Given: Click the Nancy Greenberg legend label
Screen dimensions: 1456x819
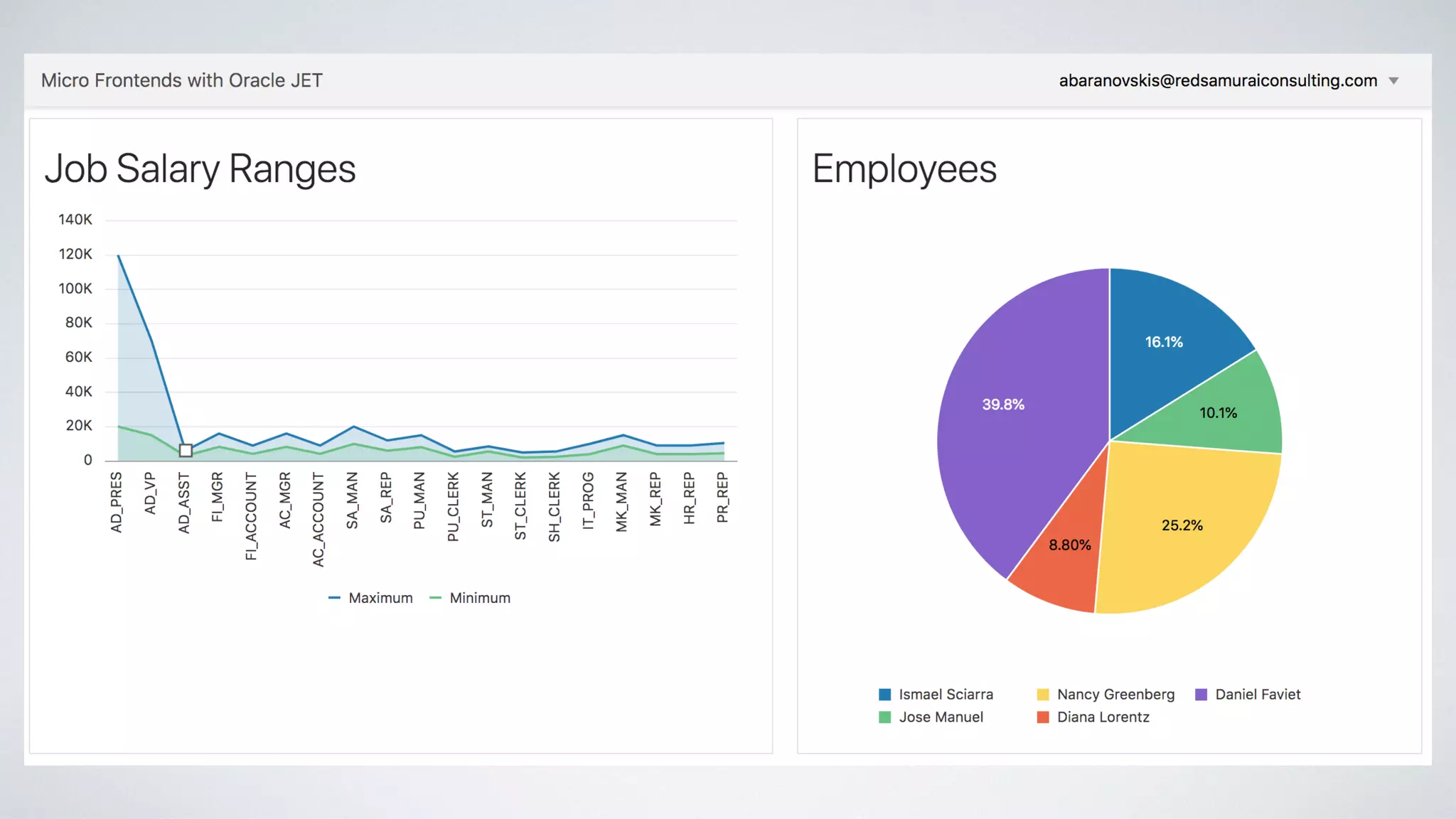Looking at the screenshot, I should tap(1115, 695).
